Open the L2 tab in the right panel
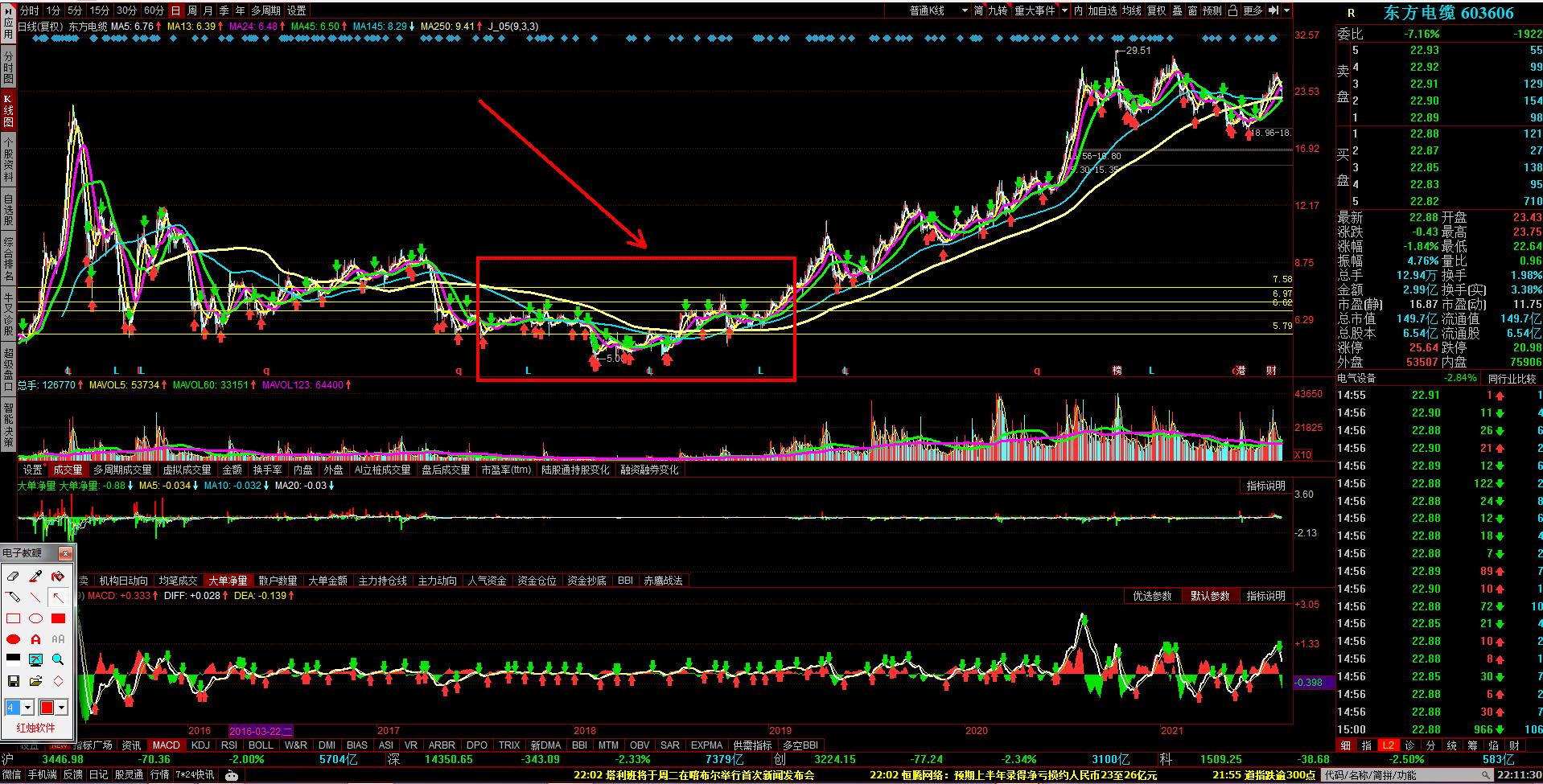 [1388, 745]
